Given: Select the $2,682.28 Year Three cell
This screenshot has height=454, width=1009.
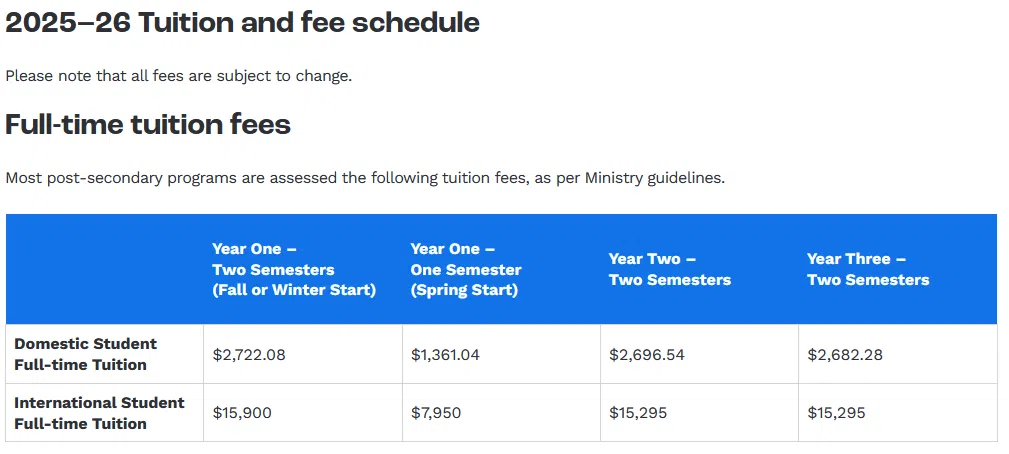Looking at the screenshot, I should (845, 355).
